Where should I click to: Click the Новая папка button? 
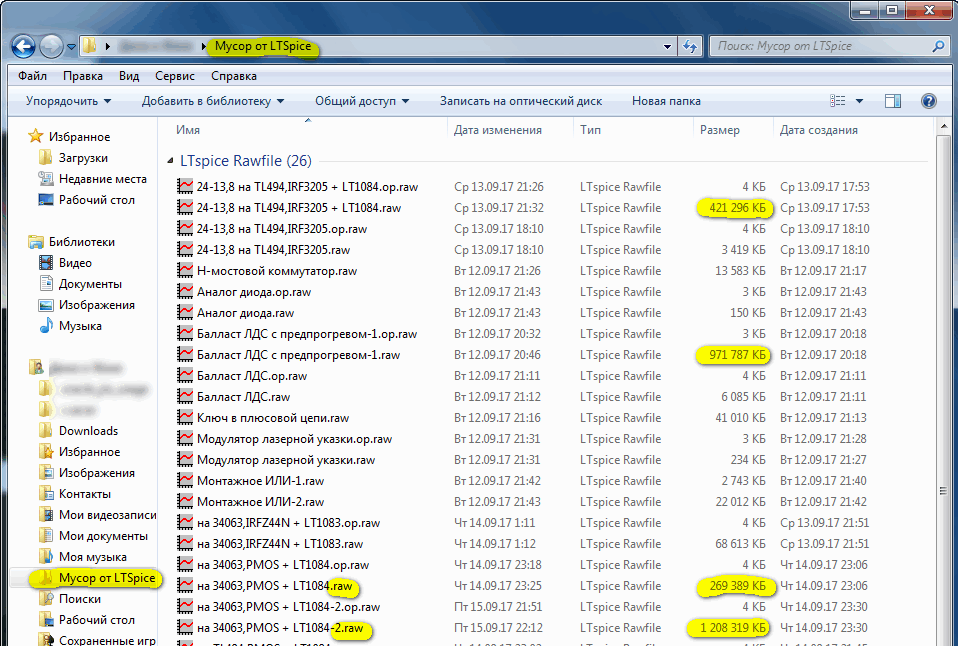click(x=666, y=101)
